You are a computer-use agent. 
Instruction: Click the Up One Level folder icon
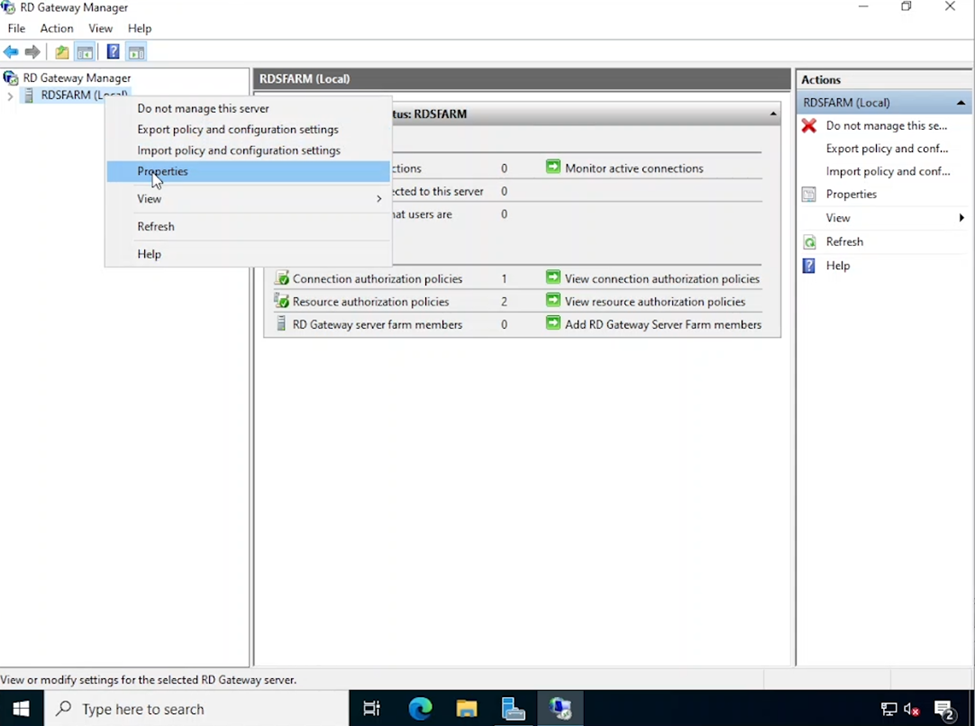(x=62, y=52)
